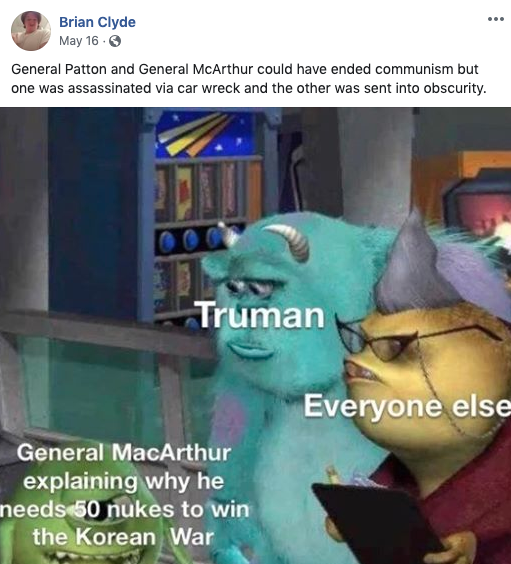Click the Truman caption on the meme
This screenshot has height=564, width=511.
point(259,315)
